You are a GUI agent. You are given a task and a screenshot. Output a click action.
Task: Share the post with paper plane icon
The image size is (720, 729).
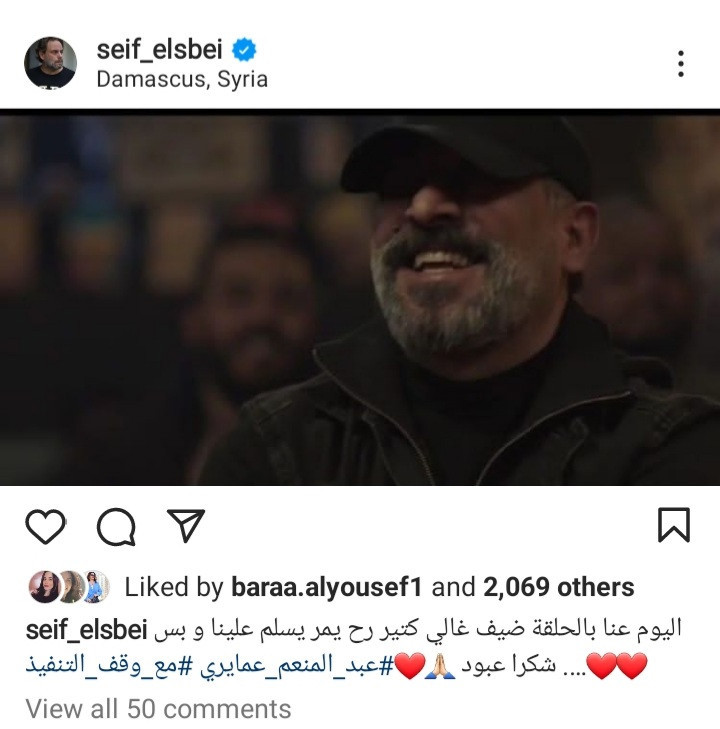pyautogui.click(x=186, y=525)
